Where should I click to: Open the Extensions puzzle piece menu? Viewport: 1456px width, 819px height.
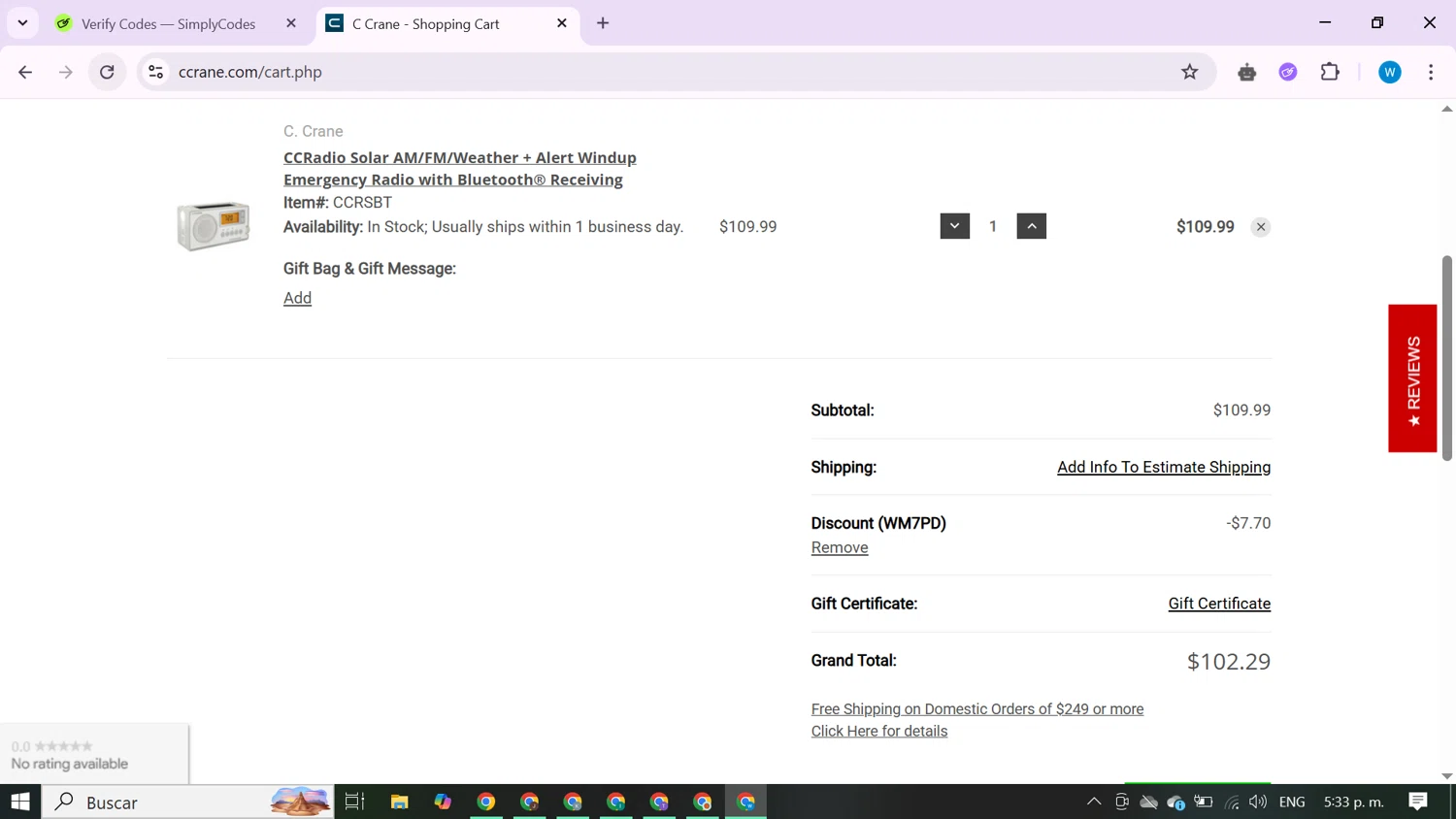(1330, 72)
